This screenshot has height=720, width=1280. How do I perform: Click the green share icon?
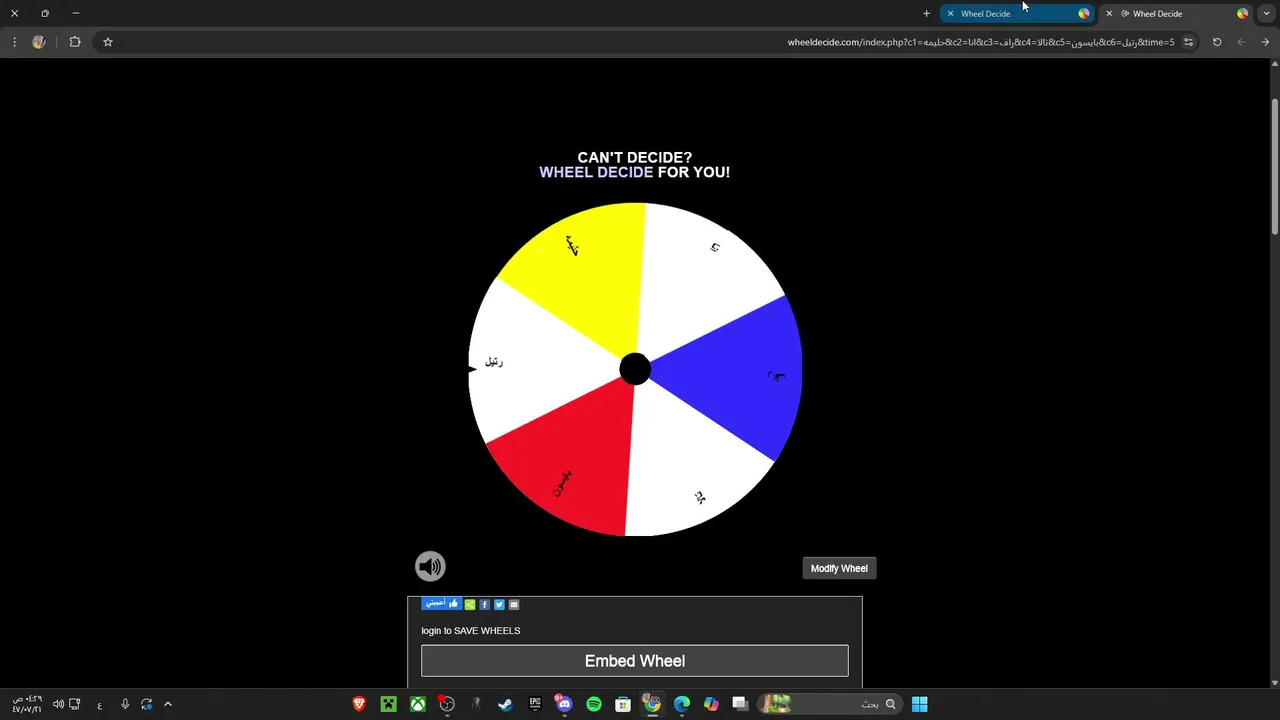470,604
